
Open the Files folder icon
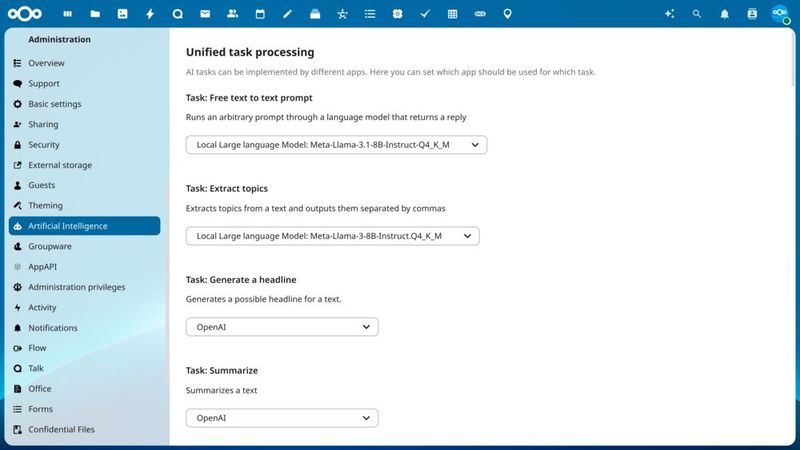tap(95, 14)
